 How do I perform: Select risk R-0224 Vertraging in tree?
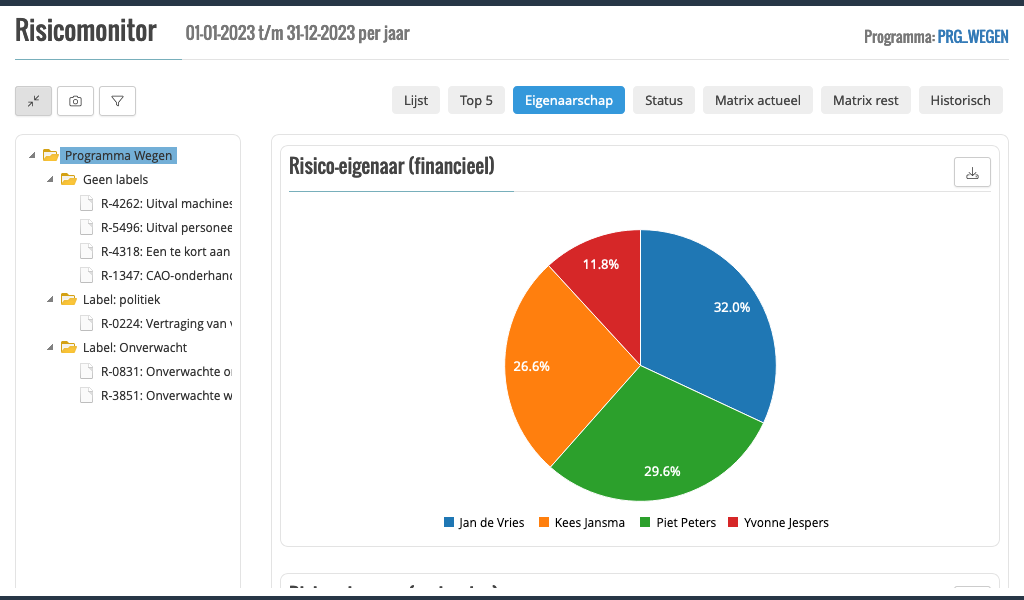(165, 324)
